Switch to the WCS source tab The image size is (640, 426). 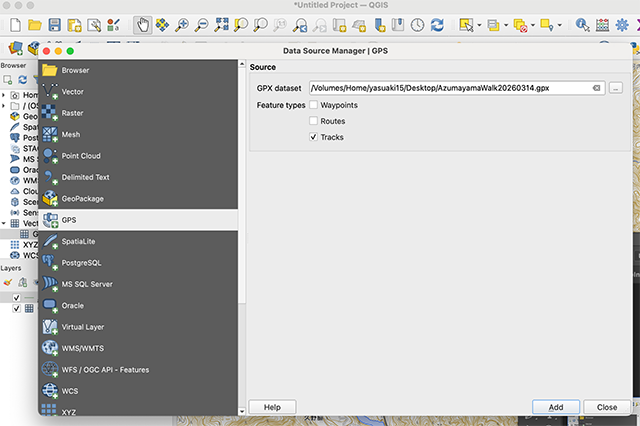click(x=138, y=391)
